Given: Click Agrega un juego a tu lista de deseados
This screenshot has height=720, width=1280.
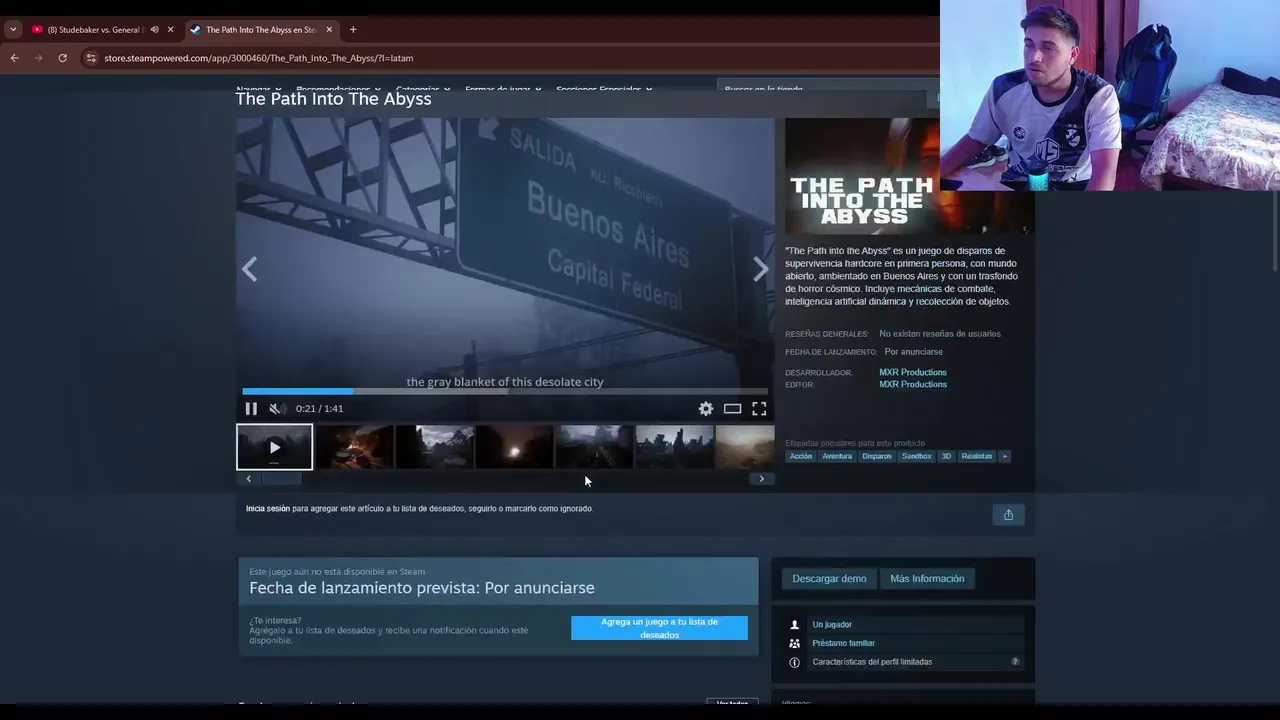Looking at the screenshot, I should coord(659,628).
